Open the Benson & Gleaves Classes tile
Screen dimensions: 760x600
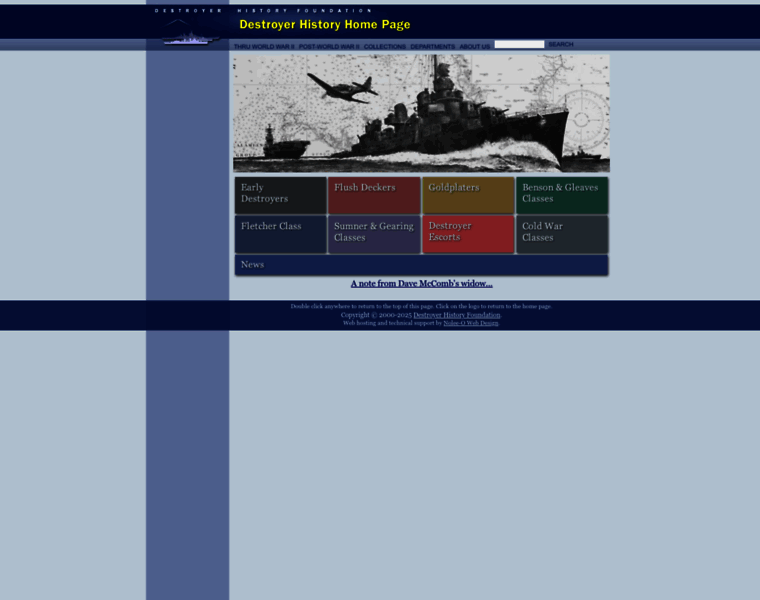562,195
